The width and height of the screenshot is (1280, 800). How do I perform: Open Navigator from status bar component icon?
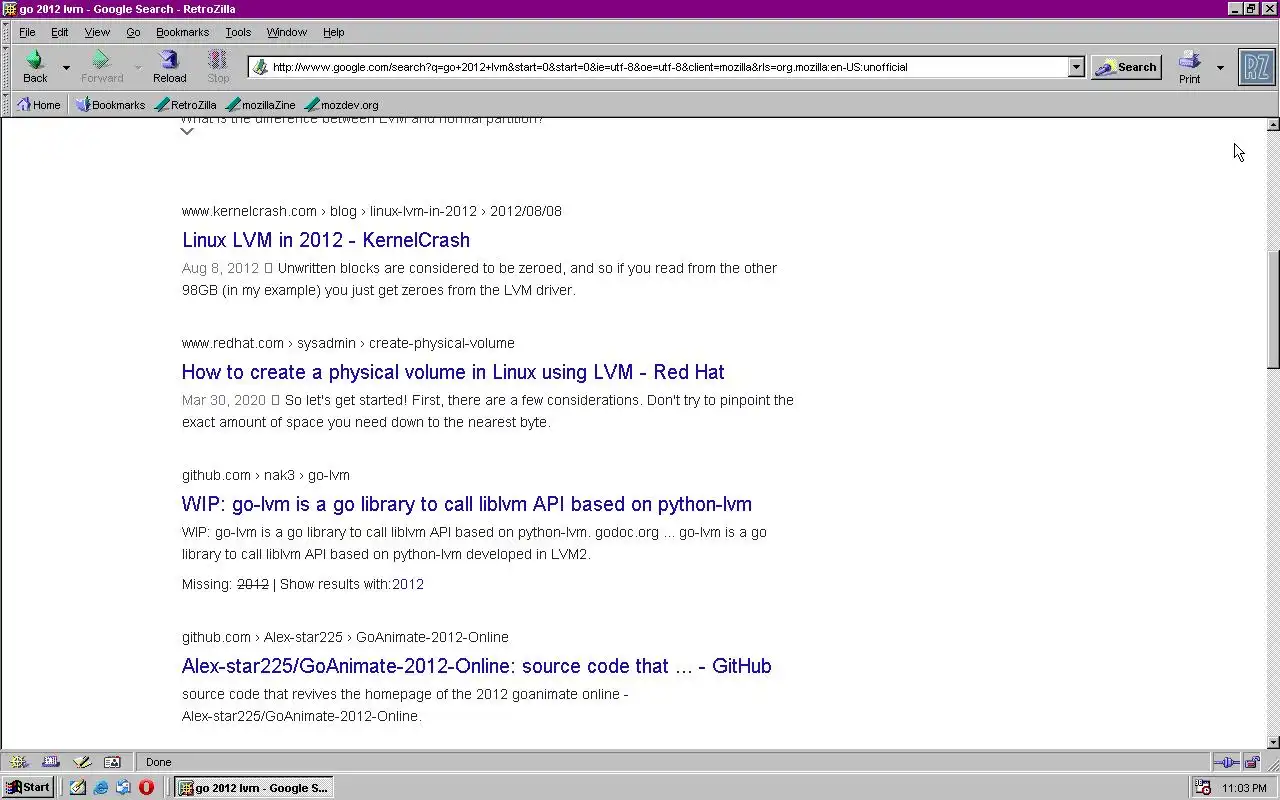(x=18, y=762)
